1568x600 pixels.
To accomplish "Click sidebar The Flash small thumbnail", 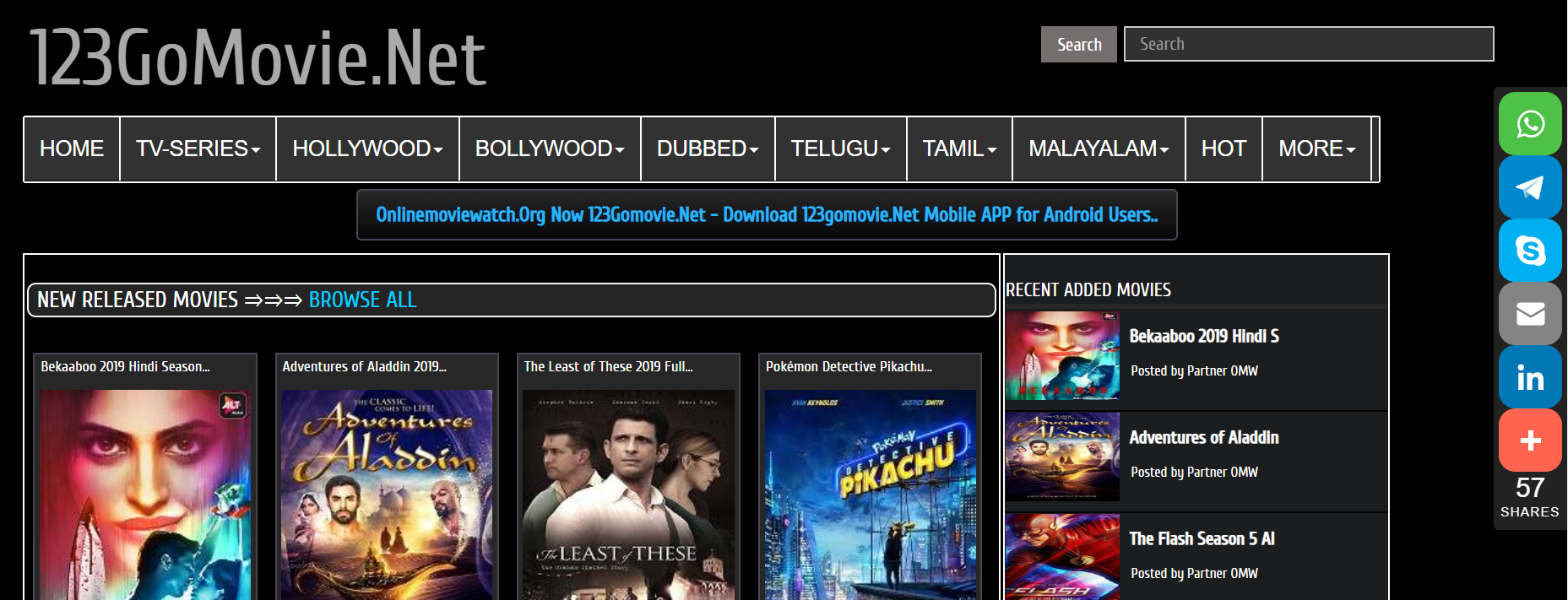I will (x=1062, y=557).
